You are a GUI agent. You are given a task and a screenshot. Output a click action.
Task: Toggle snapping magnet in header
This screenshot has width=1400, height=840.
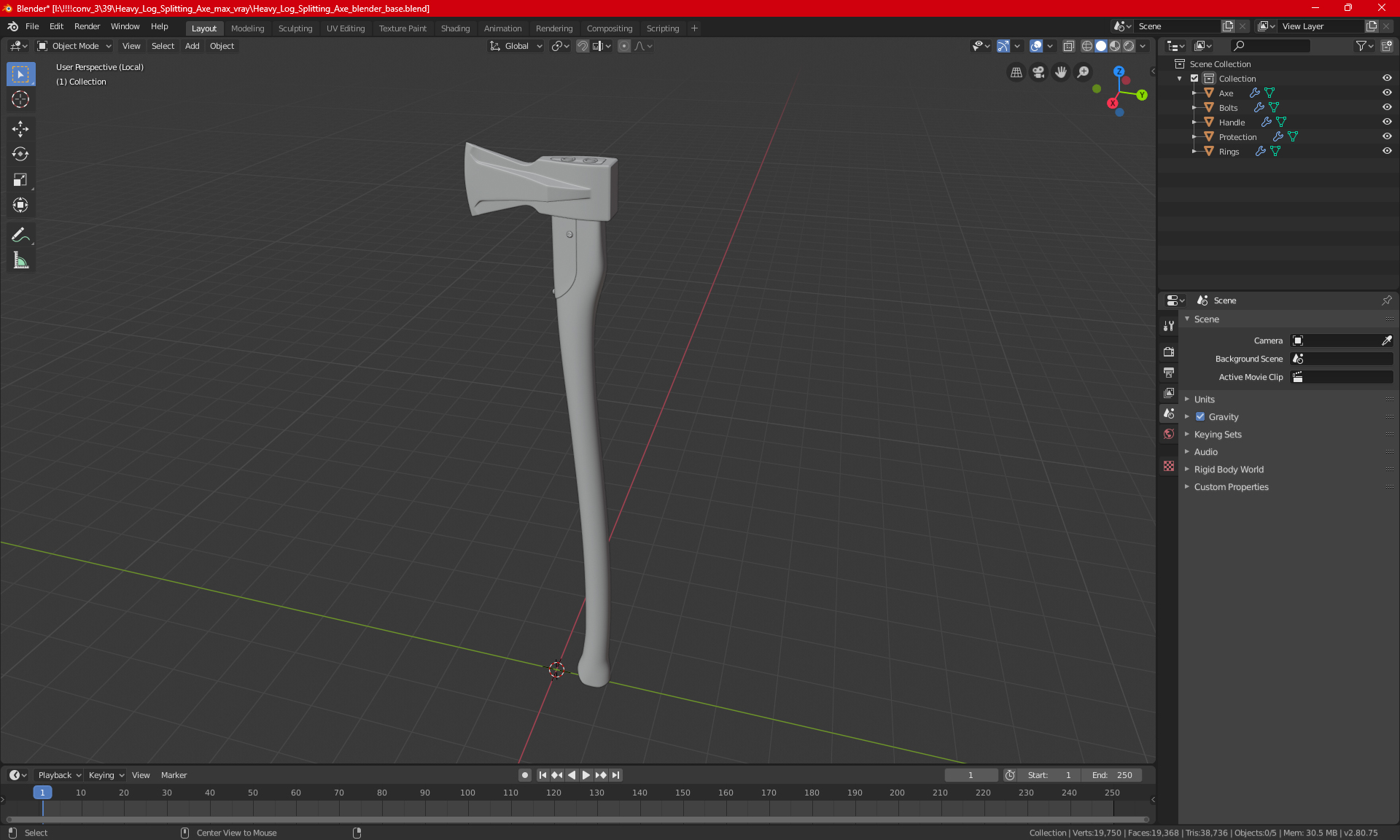[583, 46]
